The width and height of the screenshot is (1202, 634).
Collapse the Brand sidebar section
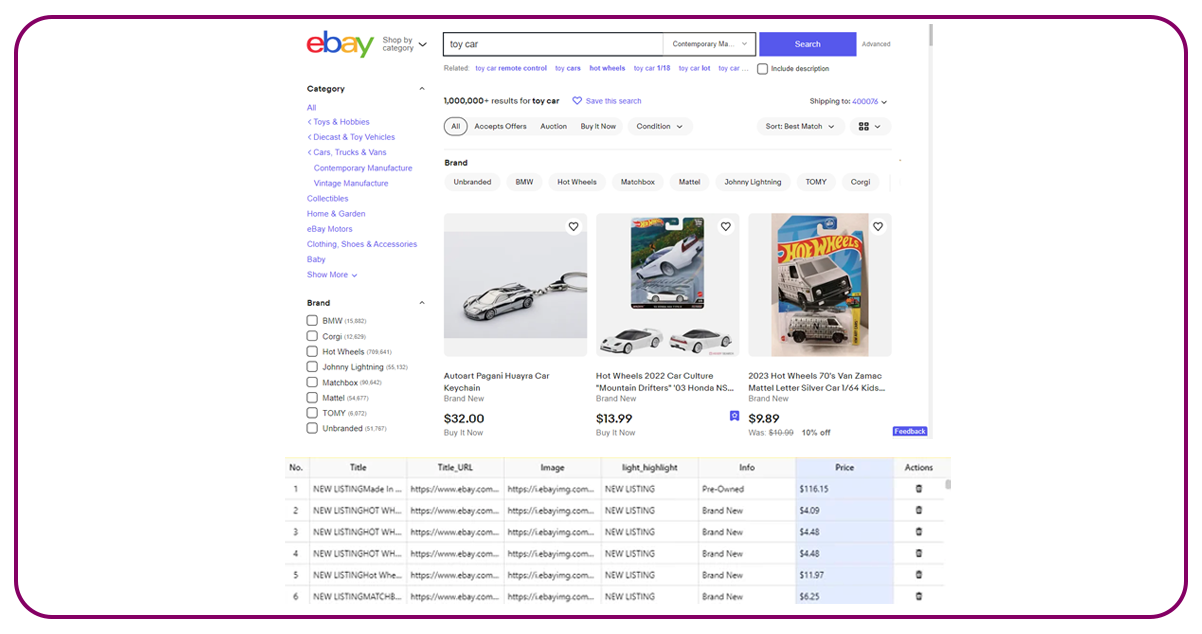[421, 303]
